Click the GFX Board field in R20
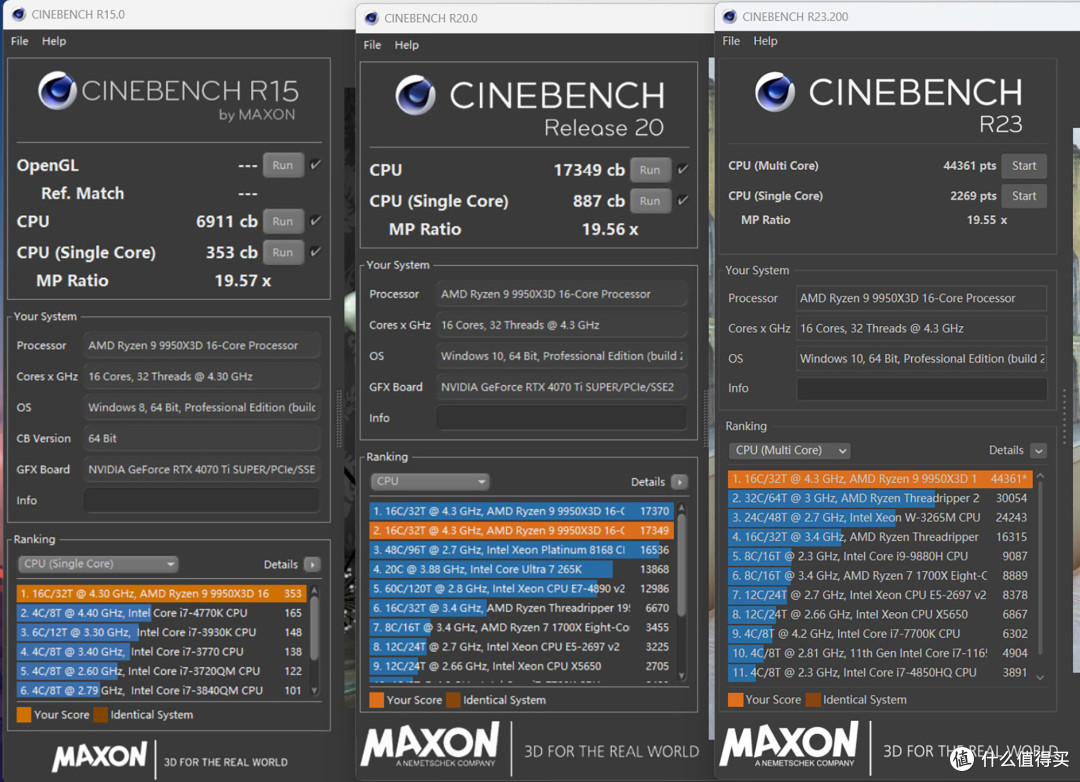The image size is (1080, 782). click(x=561, y=387)
